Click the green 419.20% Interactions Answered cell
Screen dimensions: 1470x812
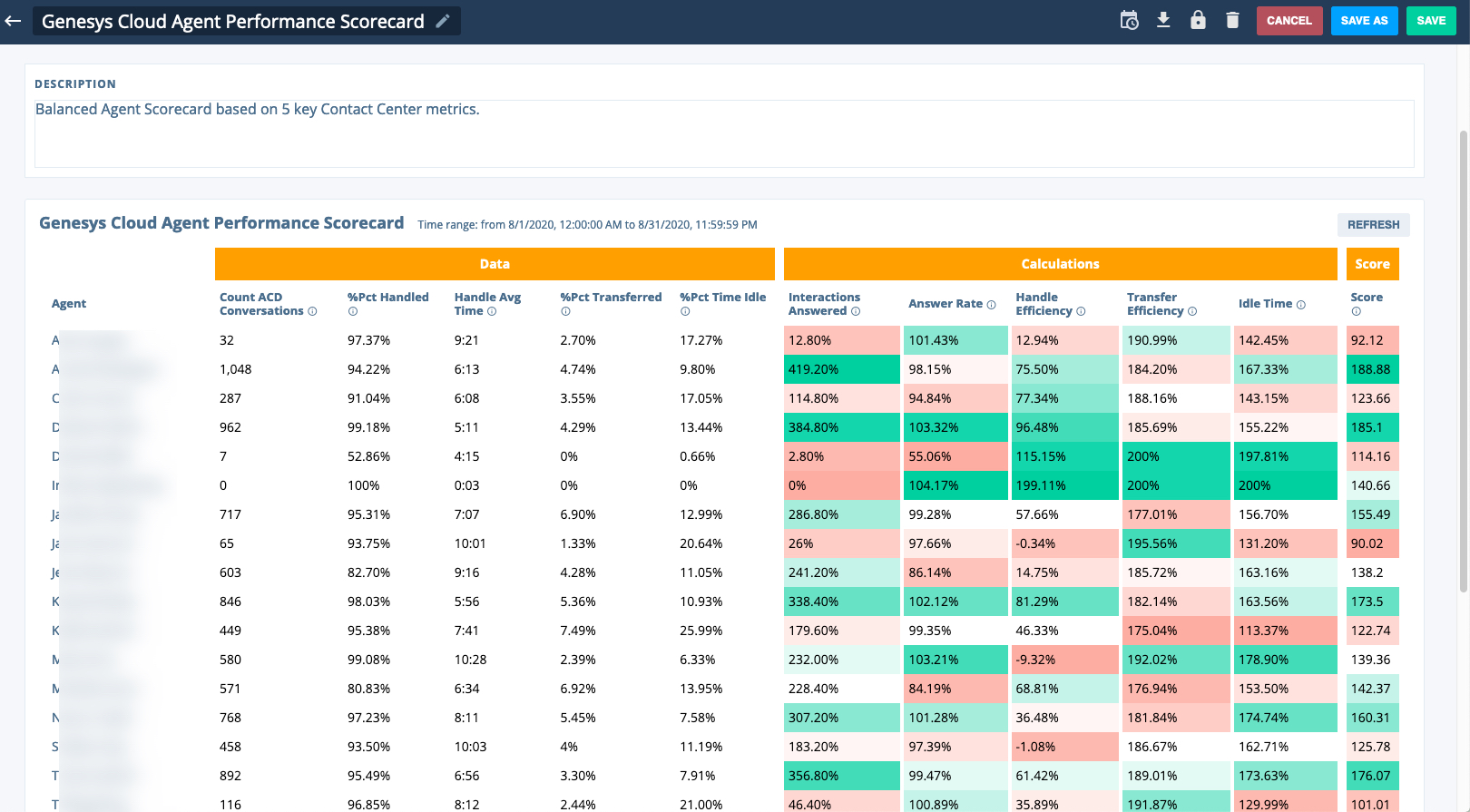click(841, 369)
